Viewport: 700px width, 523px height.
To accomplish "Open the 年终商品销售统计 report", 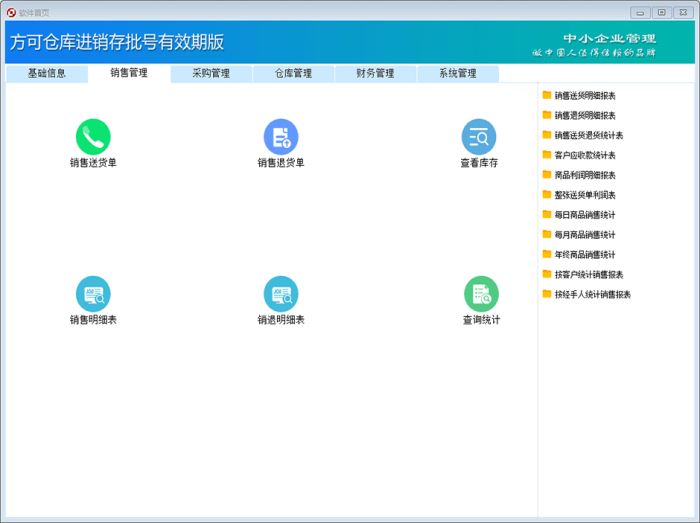I will point(579,254).
